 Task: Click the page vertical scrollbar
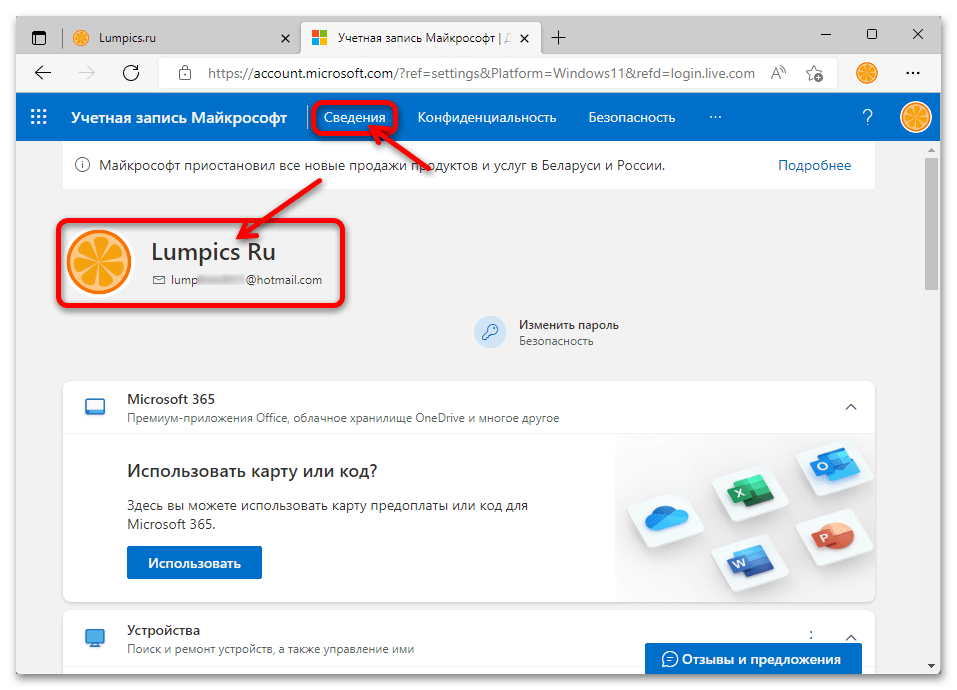[931, 224]
